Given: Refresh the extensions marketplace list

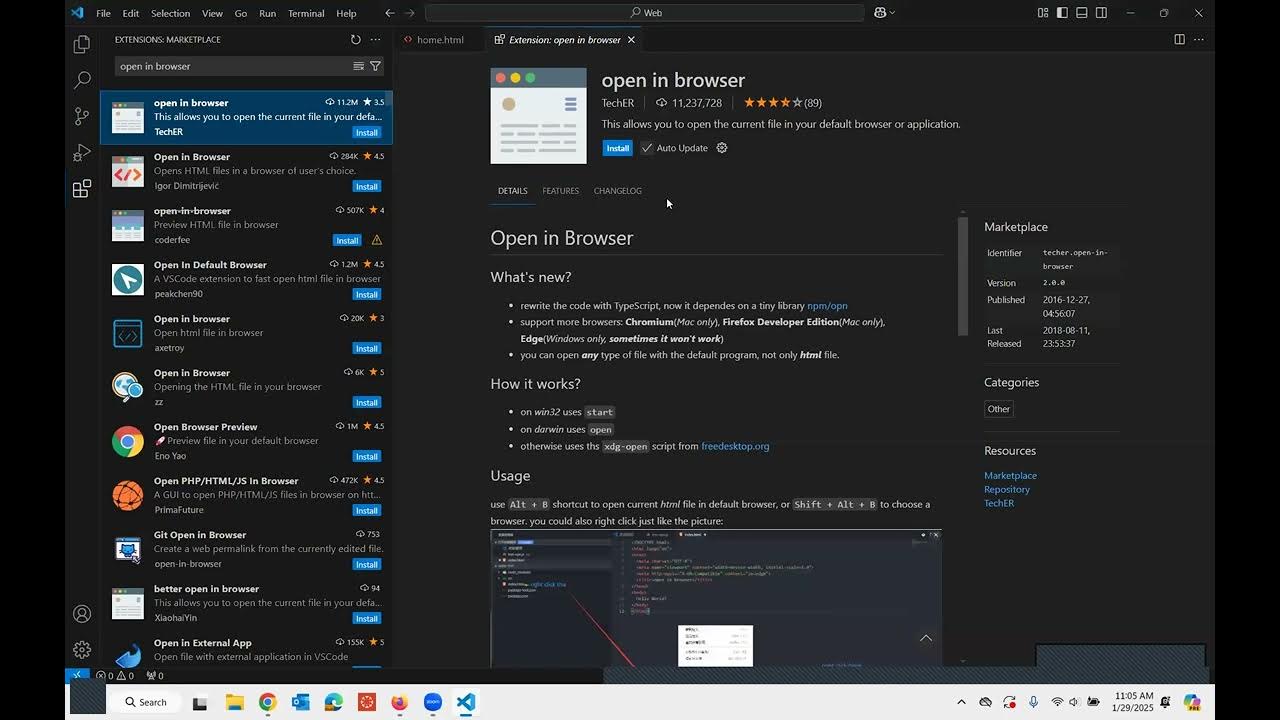Looking at the screenshot, I should [355, 40].
